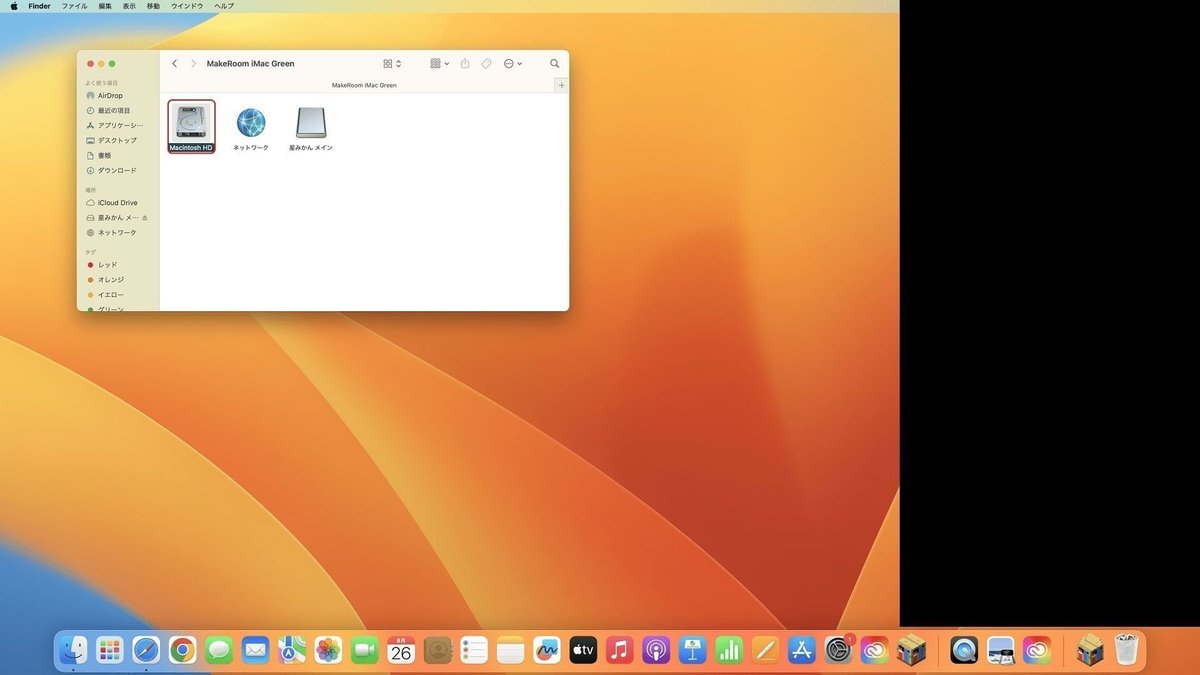Image resolution: width=1200 pixels, height=675 pixels.
Task: Open Reminders from the Dock
Action: (x=474, y=651)
